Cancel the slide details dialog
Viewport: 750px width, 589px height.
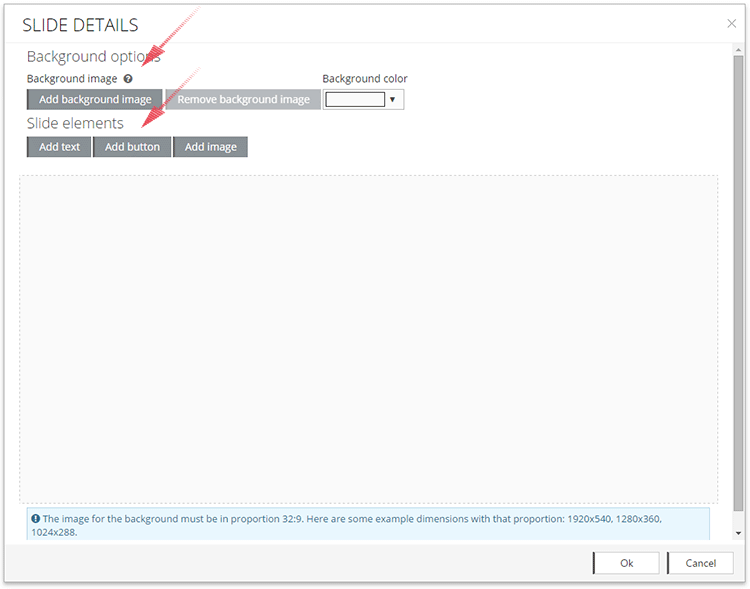[700, 563]
